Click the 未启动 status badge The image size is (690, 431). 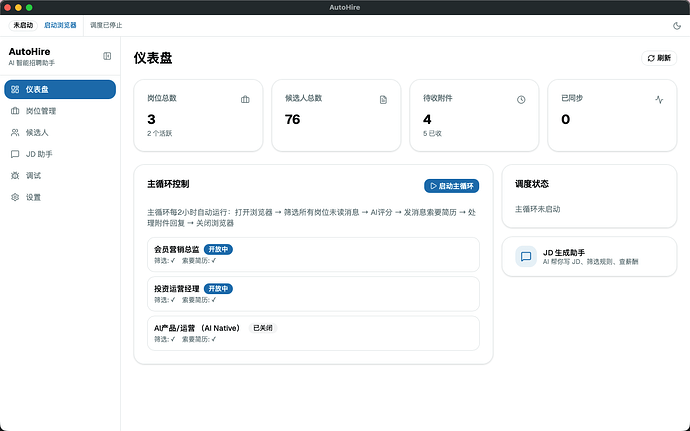click(23, 26)
